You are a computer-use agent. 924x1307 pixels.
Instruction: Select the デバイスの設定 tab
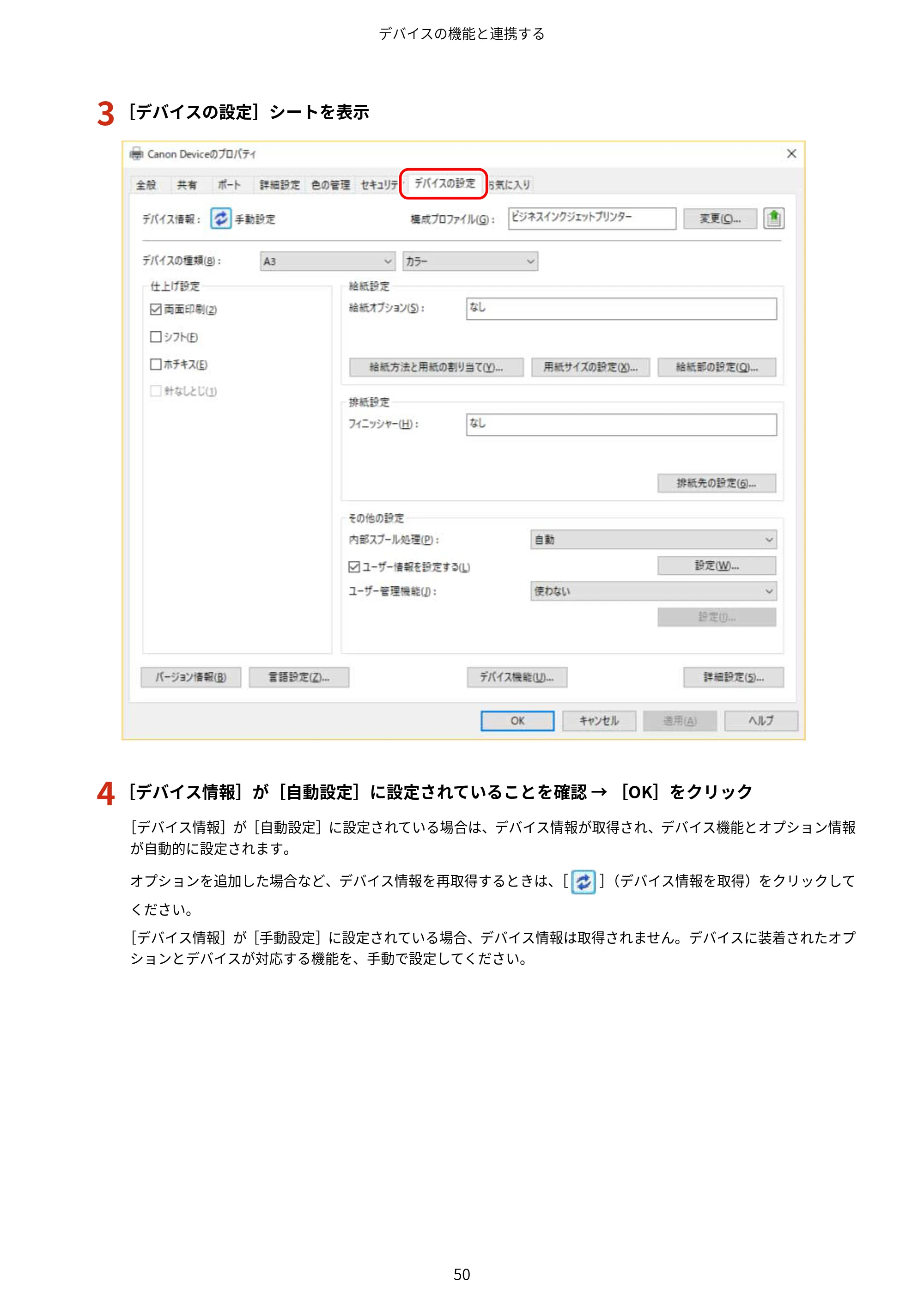444,183
